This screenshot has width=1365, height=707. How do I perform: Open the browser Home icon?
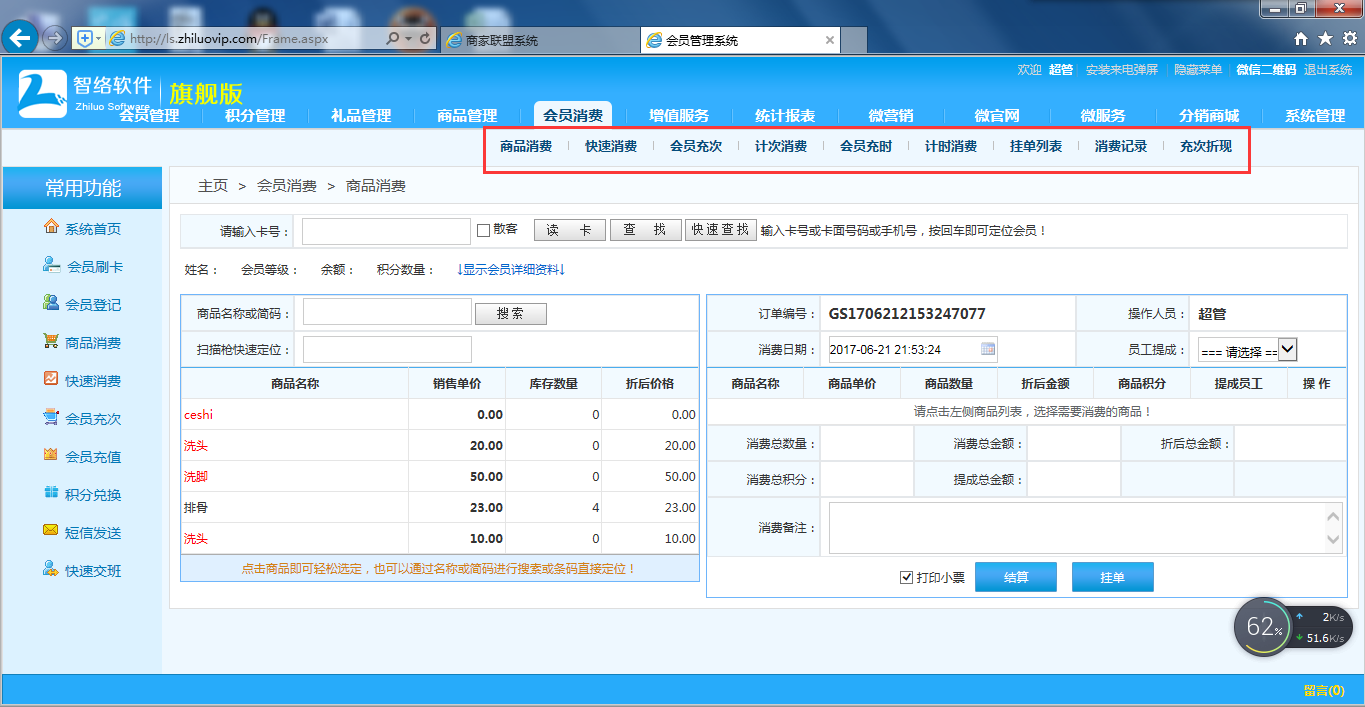point(1301,38)
